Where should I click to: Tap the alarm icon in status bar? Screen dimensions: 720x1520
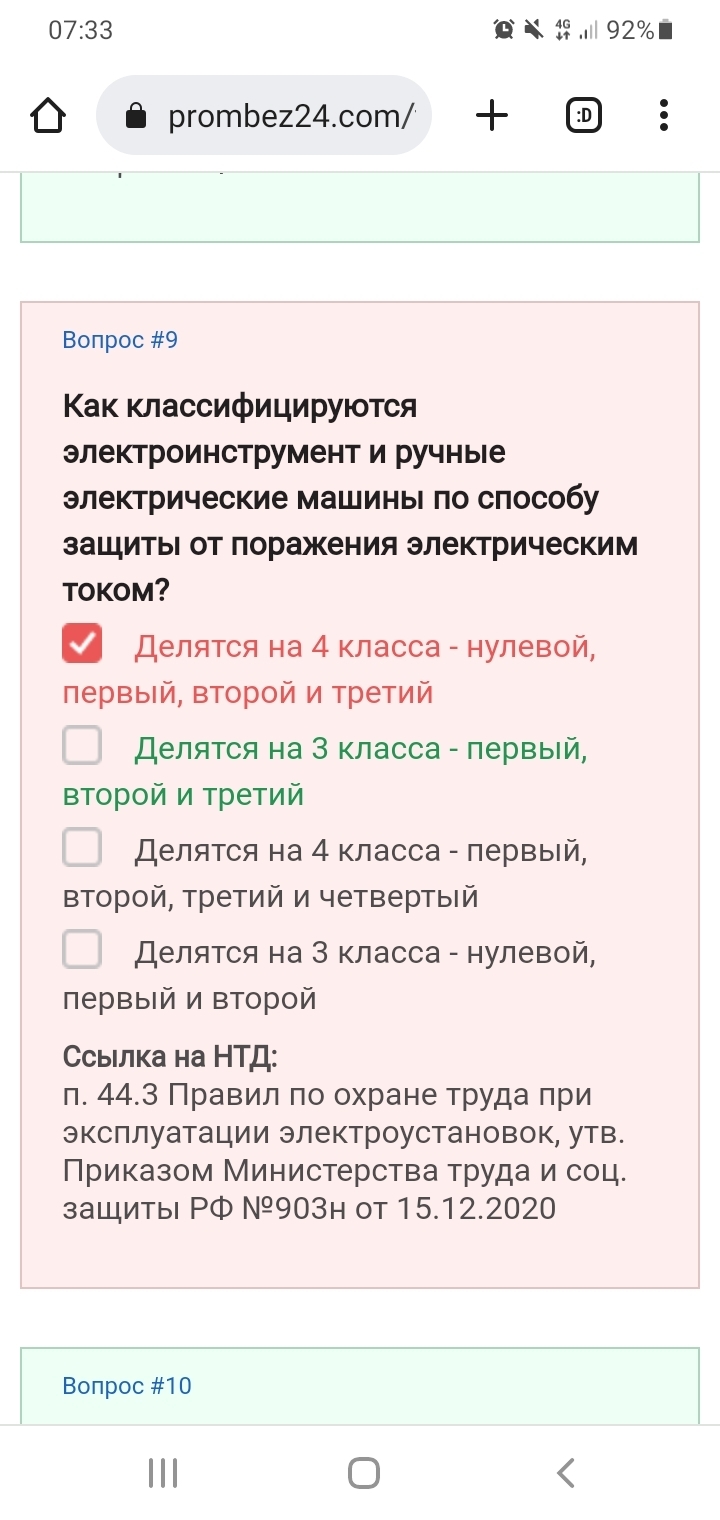(x=503, y=30)
